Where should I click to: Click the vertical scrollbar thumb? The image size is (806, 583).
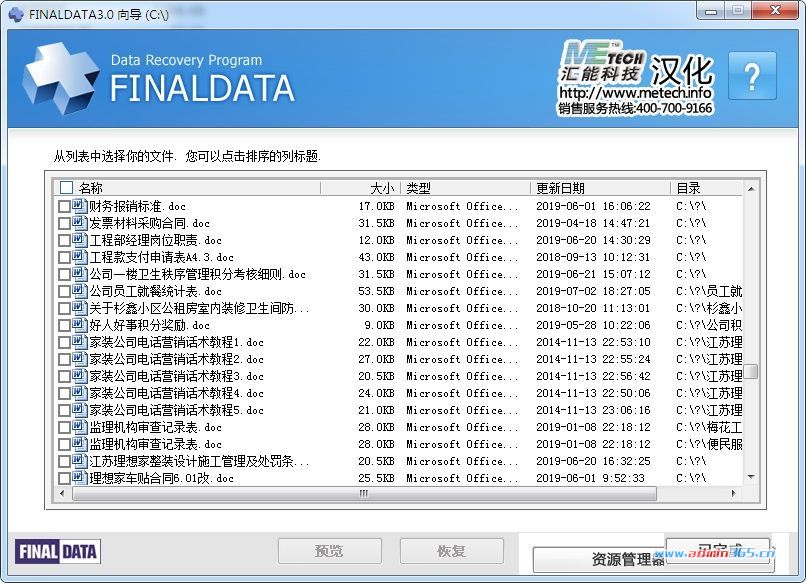tap(751, 371)
